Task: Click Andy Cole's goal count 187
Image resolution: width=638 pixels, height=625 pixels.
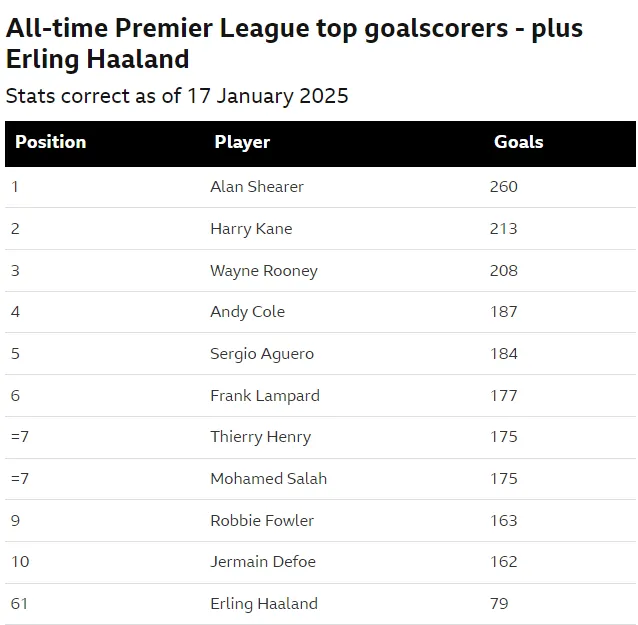Action: (503, 312)
